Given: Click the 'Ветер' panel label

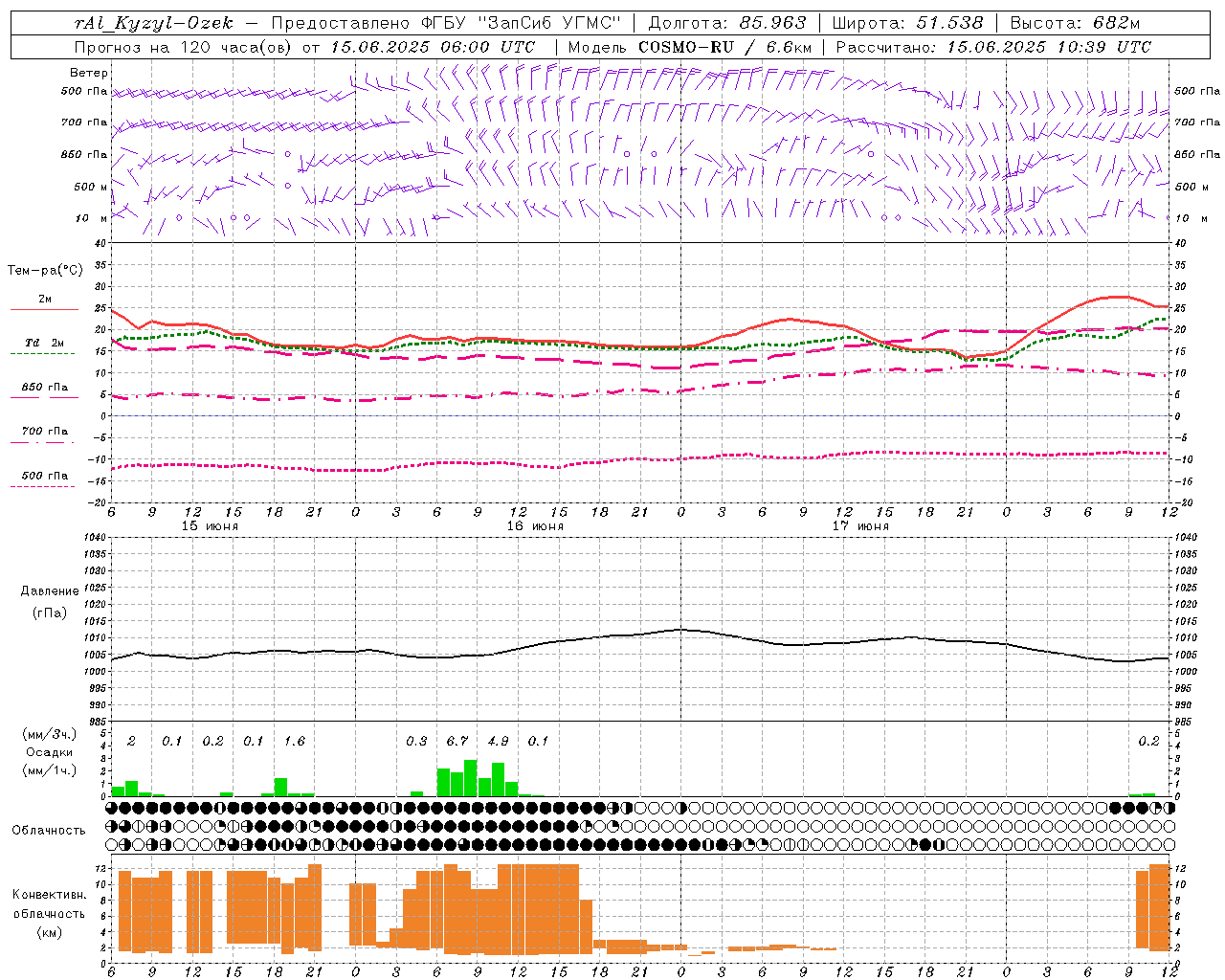Looking at the screenshot, I should click(x=89, y=73).
